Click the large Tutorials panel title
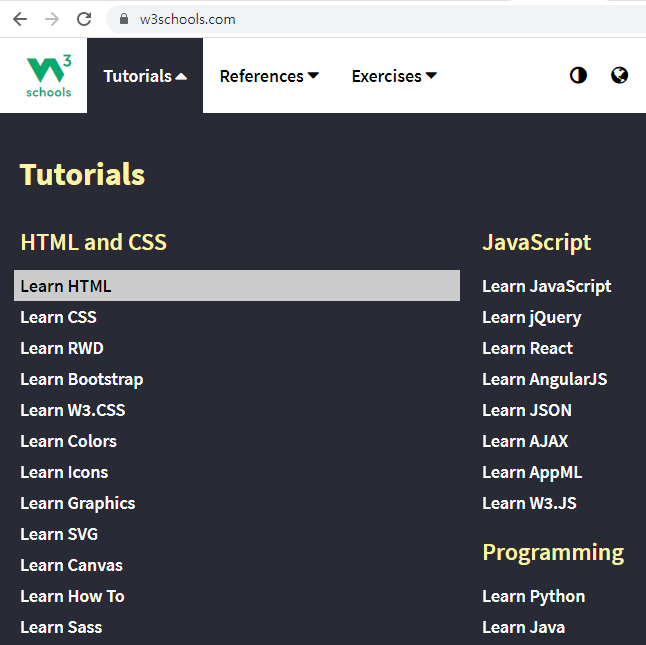Image resolution: width=646 pixels, height=645 pixels. [x=82, y=174]
